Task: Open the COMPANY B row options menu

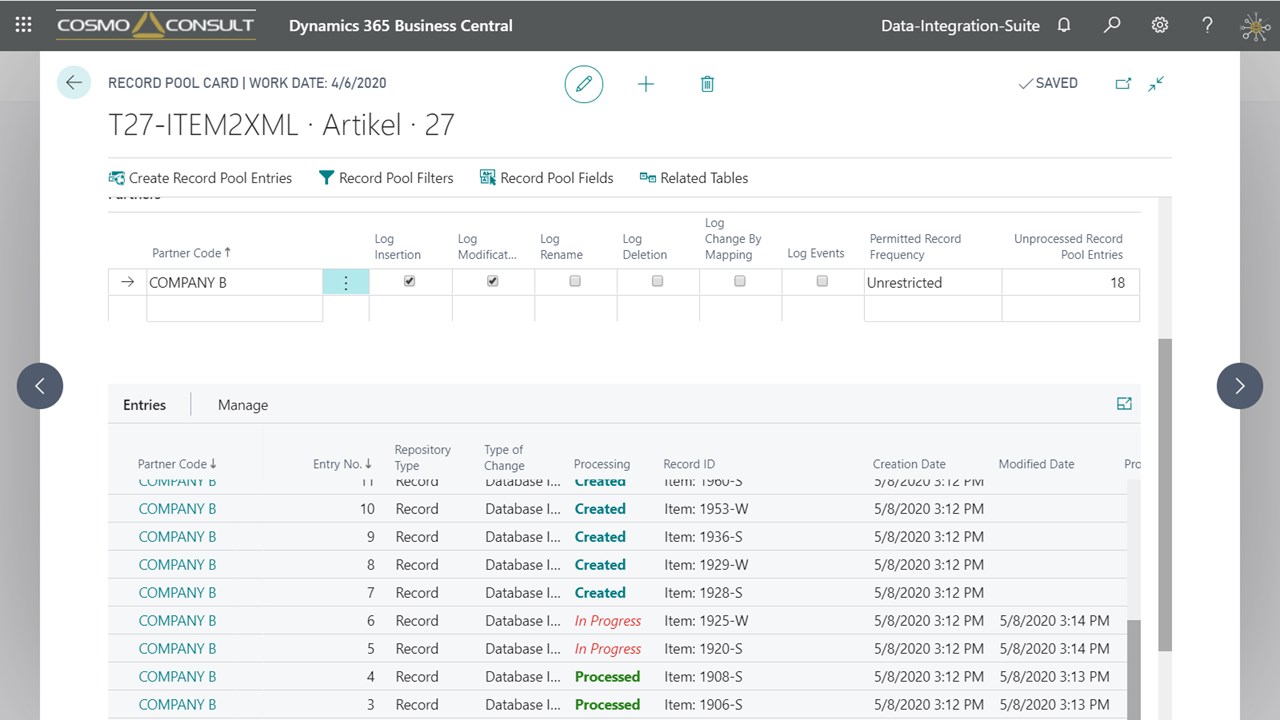Action: tap(346, 283)
